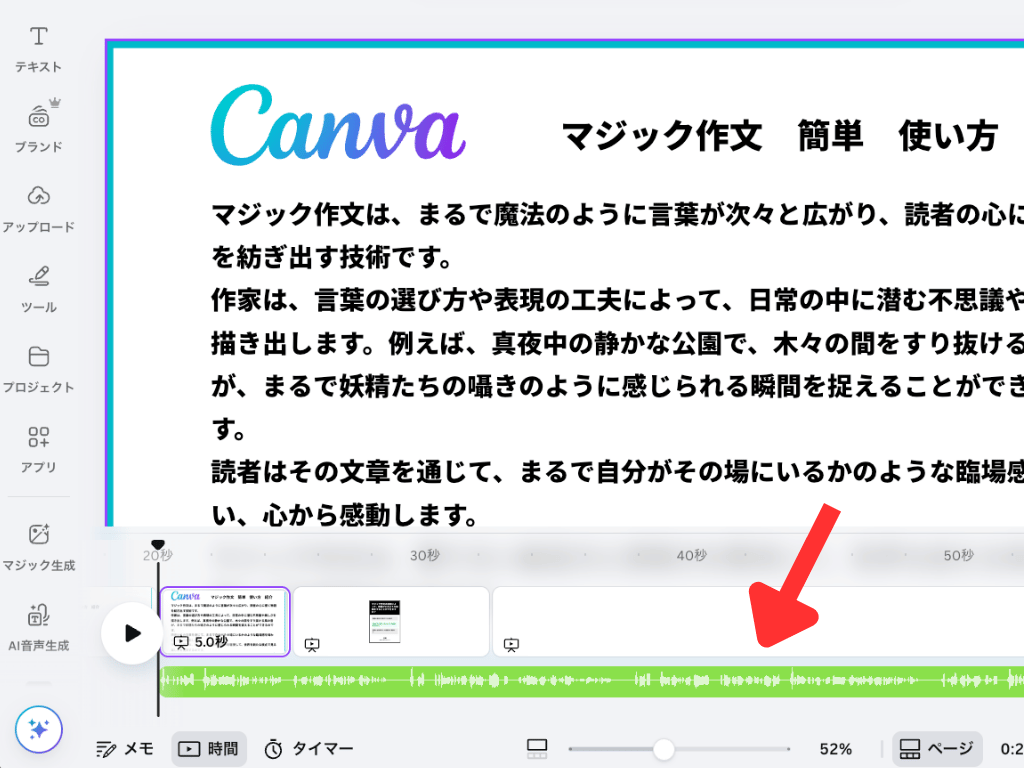Open the プロジェクト (Projects) panel
This screenshot has width=1024, height=768.
[x=39, y=370]
